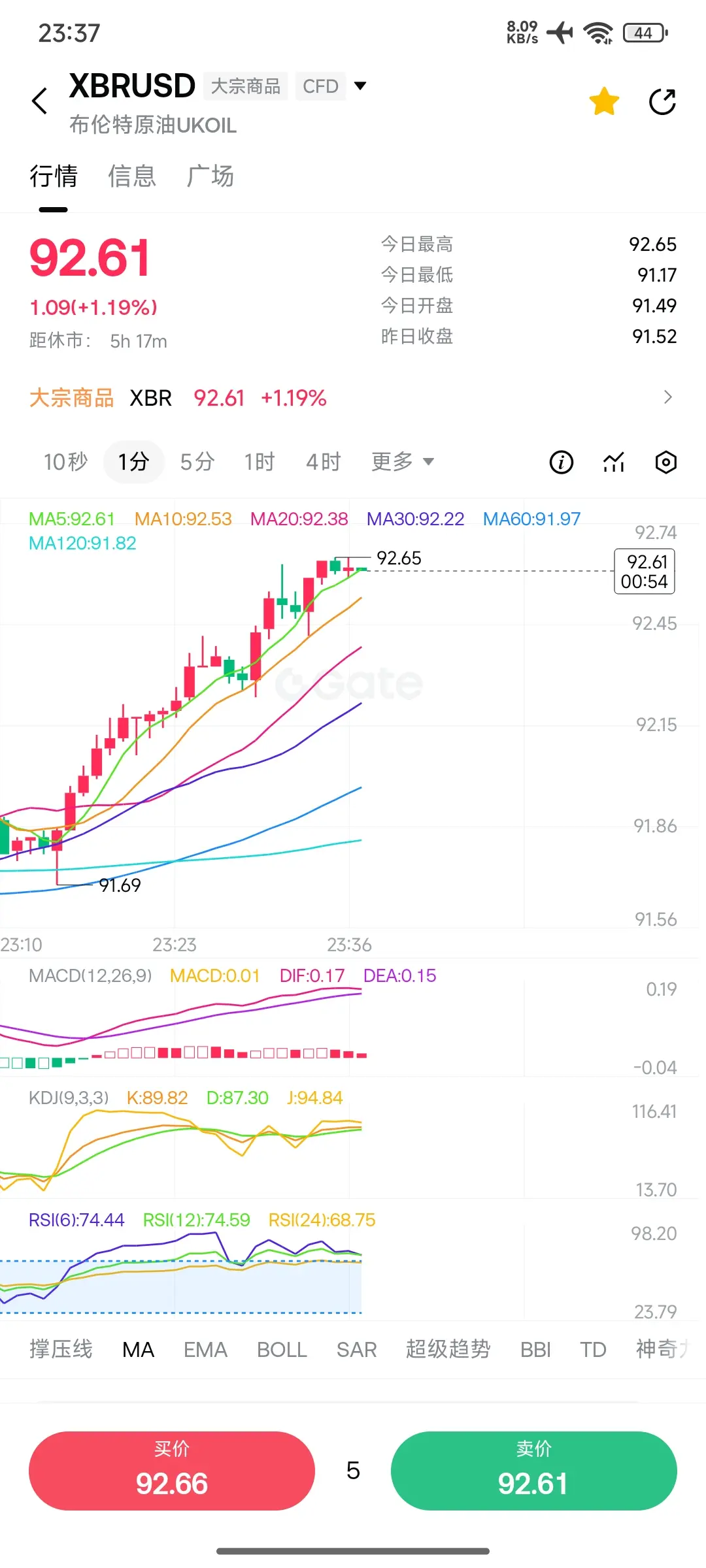Tap the MA120:91.82 legend label
This screenshot has height=1568, width=706.
[82, 543]
